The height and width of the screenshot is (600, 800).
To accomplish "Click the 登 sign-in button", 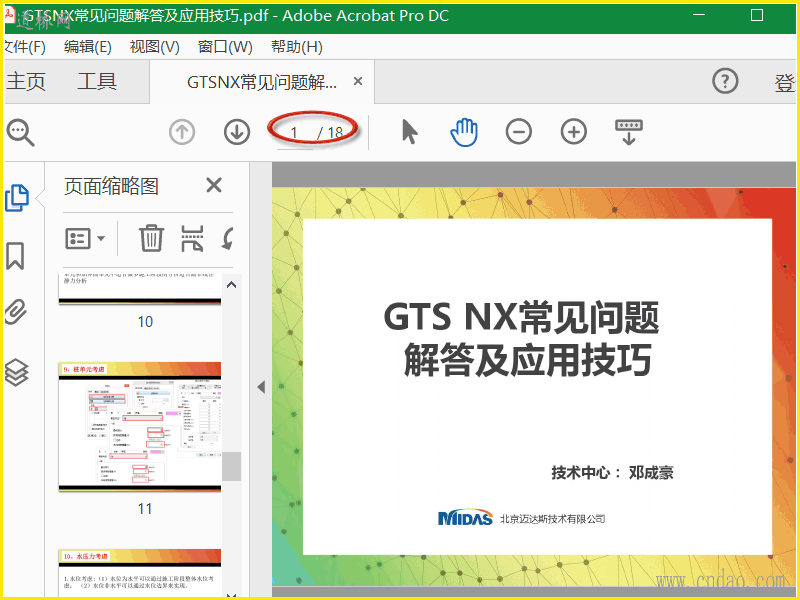I will tap(785, 83).
